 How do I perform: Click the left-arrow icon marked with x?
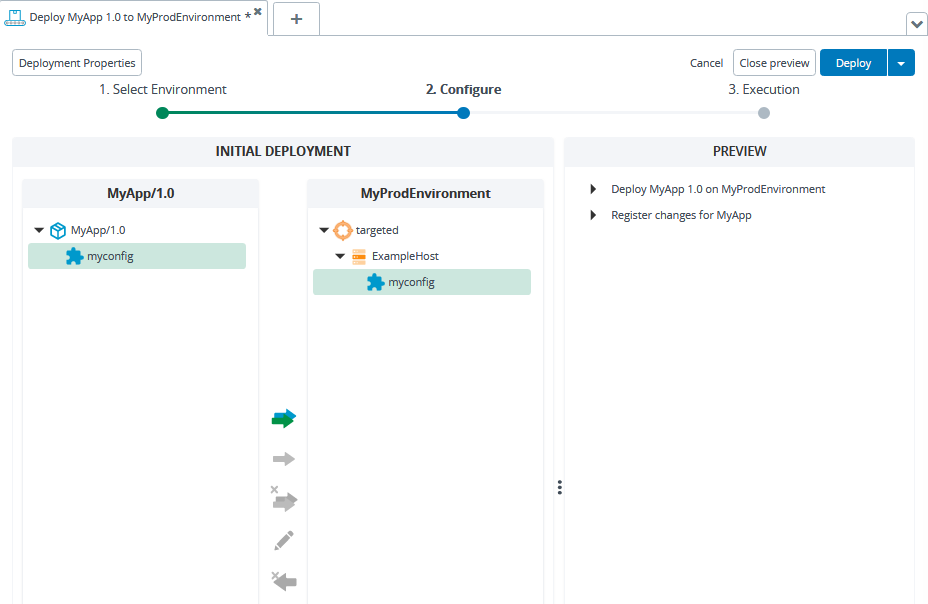[x=283, y=581]
